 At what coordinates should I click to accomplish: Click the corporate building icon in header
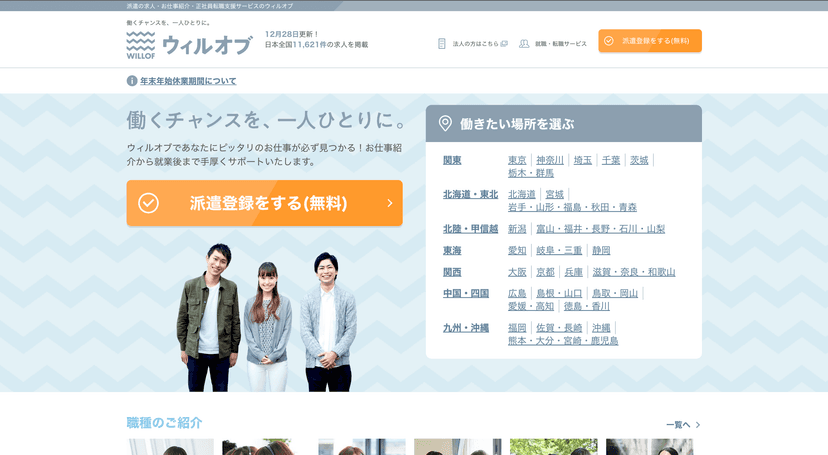pyautogui.click(x=442, y=43)
